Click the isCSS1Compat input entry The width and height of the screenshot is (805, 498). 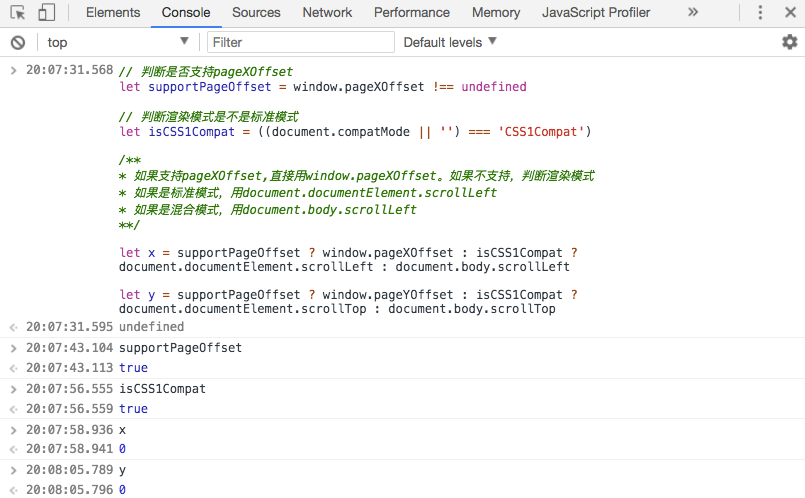coord(162,389)
